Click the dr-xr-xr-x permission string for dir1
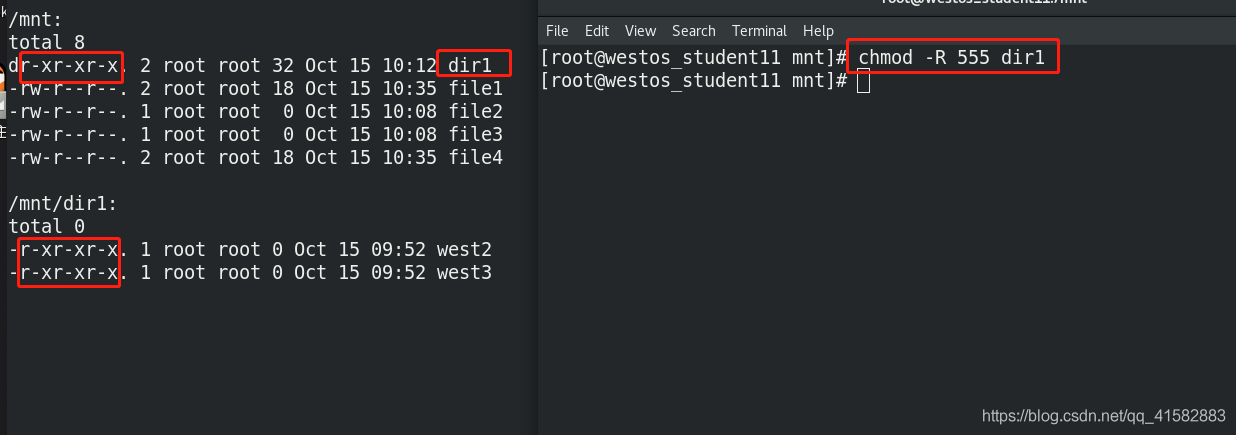 (x=64, y=65)
